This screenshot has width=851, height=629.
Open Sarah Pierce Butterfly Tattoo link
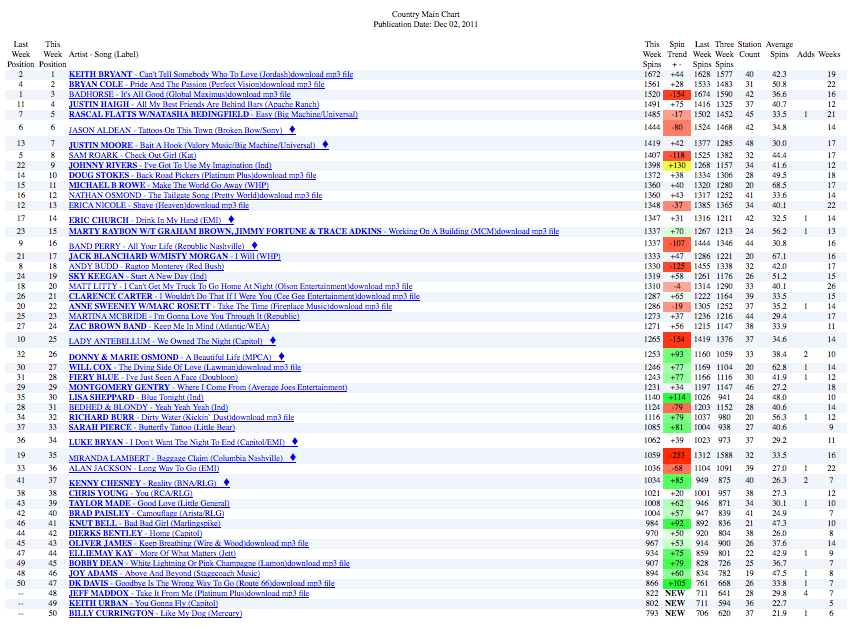click(152, 427)
